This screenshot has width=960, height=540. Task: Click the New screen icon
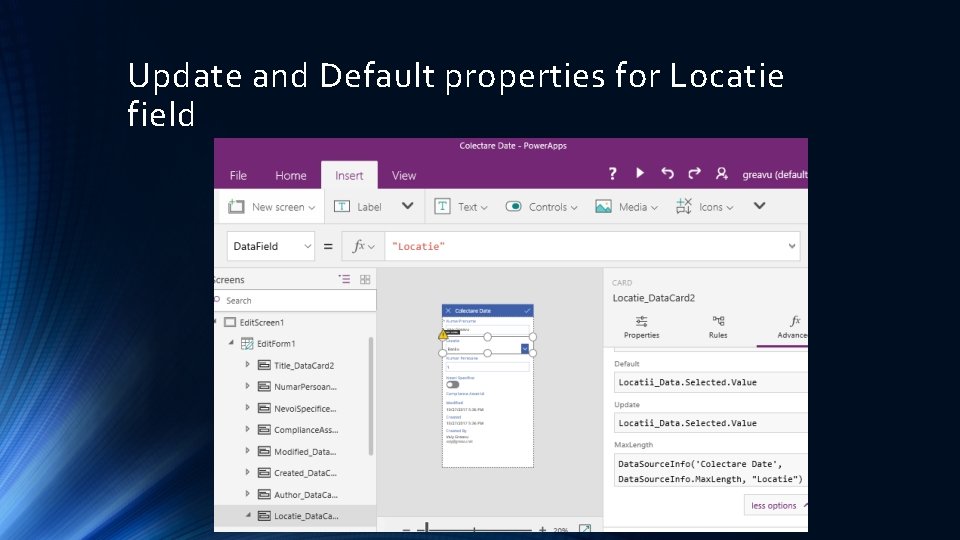click(x=236, y=207)
